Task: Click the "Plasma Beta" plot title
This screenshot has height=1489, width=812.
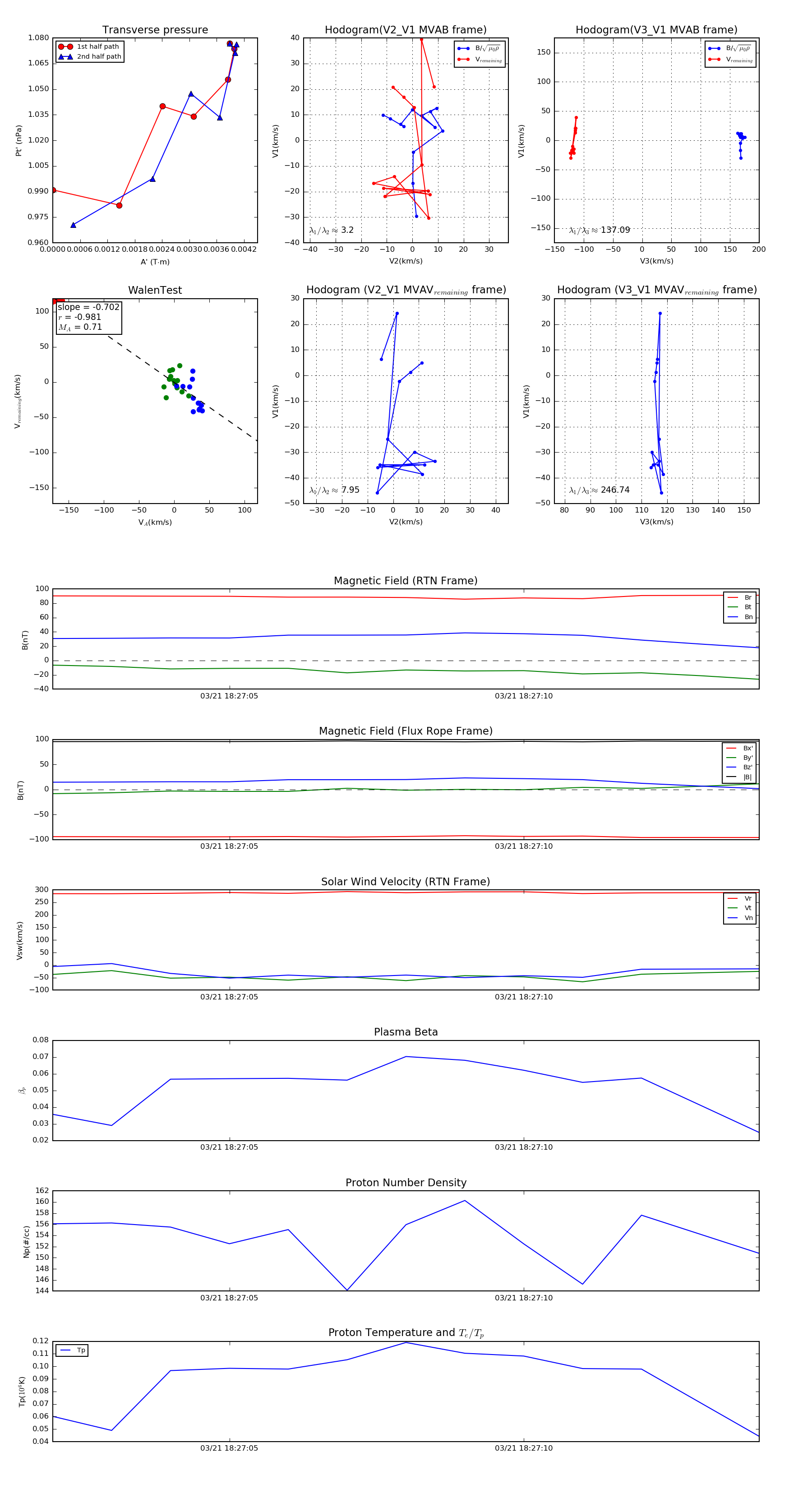Action: click(x=406, y=1032)
